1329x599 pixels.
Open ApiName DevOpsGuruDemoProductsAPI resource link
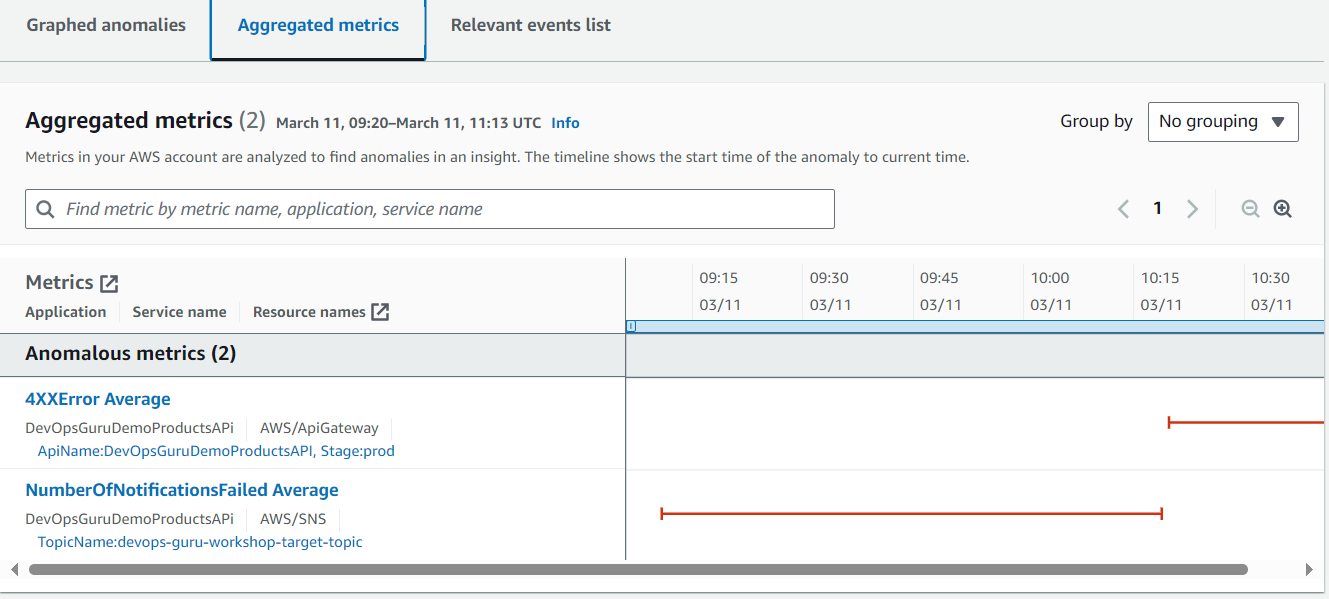[216, 451]
